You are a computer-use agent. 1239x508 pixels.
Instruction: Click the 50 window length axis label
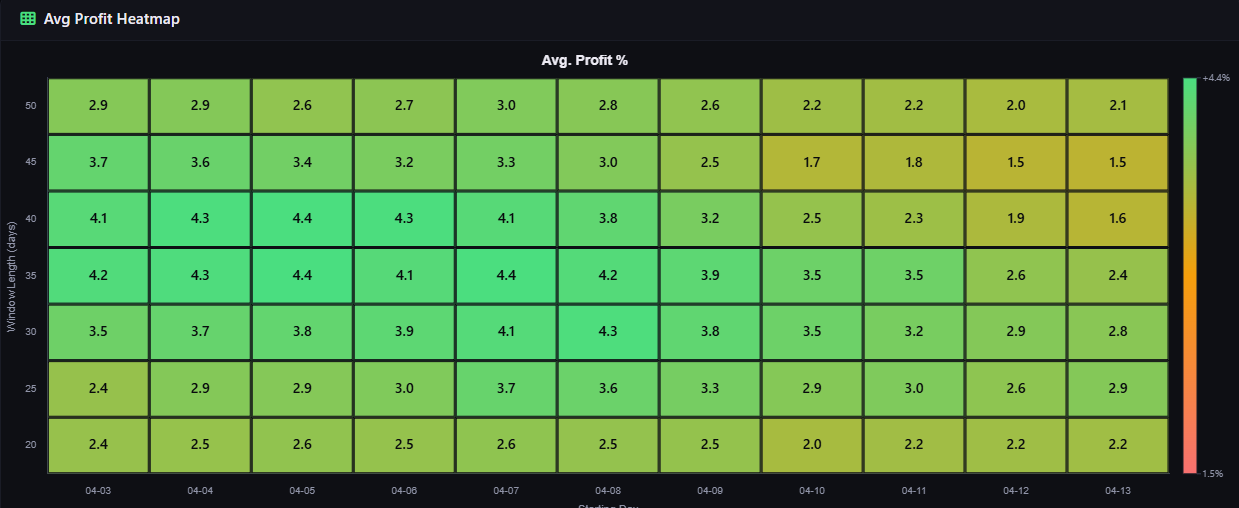point(30,105)
